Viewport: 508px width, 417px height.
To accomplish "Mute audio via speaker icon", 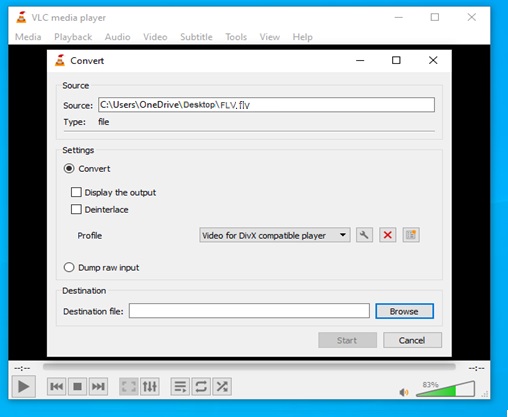I will click(404, 392).
